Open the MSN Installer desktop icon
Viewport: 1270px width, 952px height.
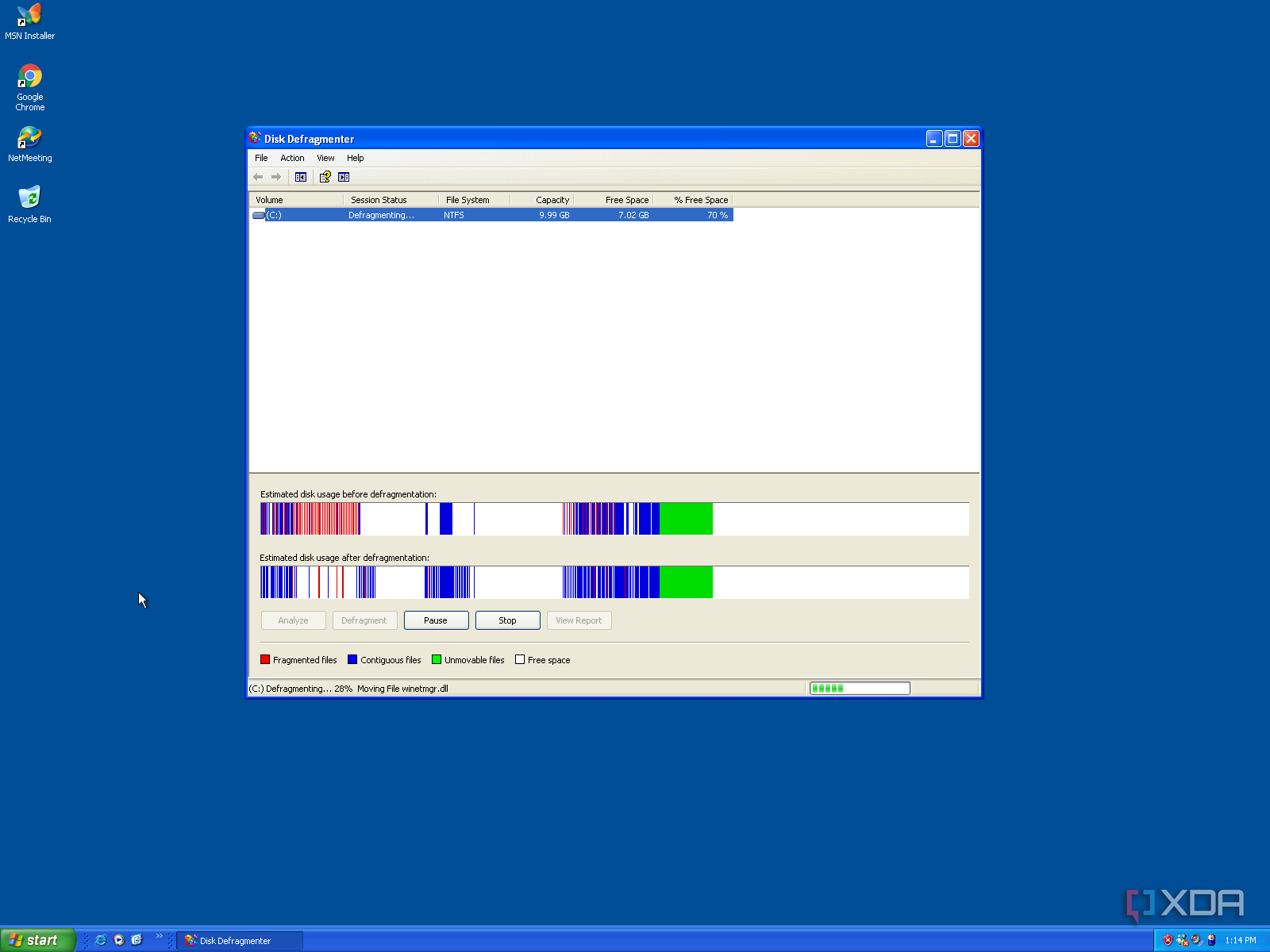coord(29,21)
